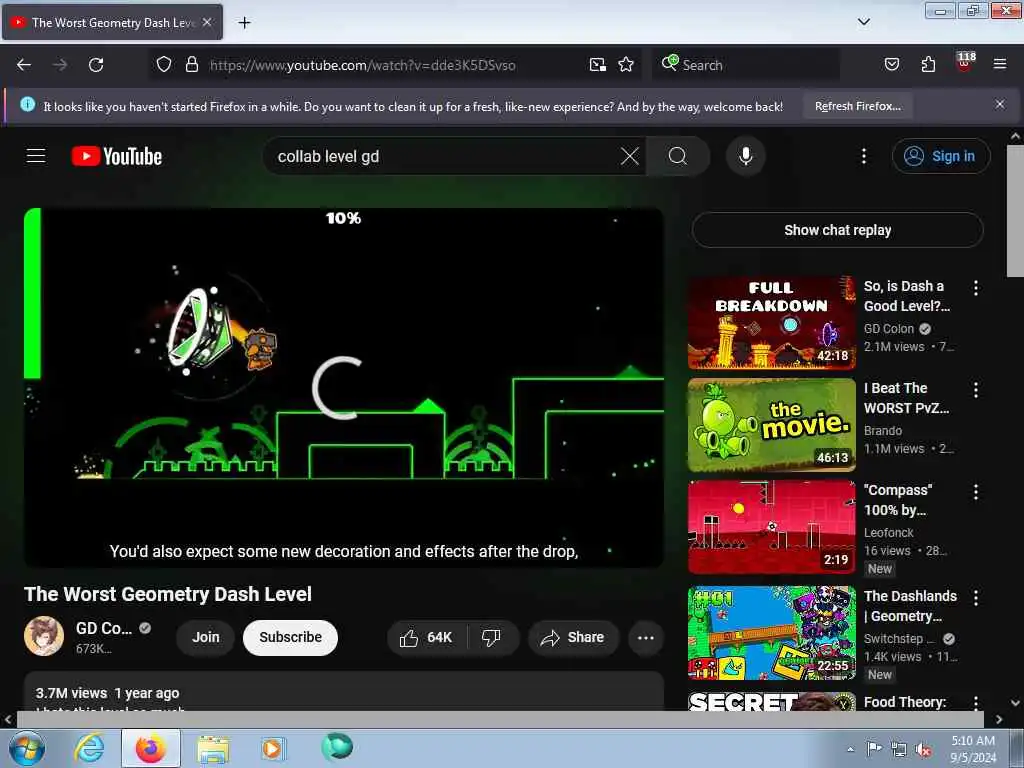This screenshot has width=1024, height=768.
Task: Click the right arrow of the horizontal scrollbar
Action: [x=999, y=719]
